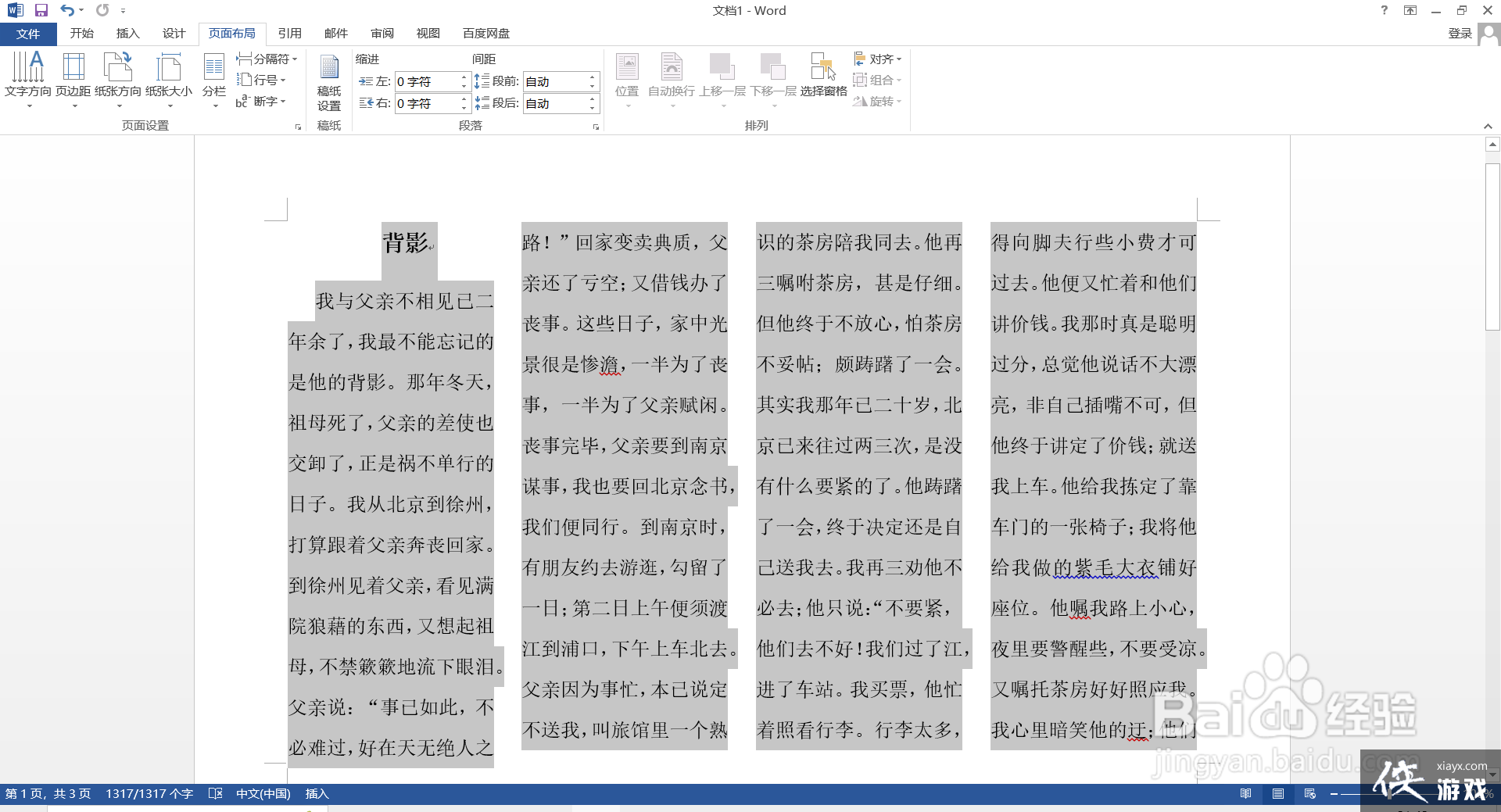Viewport: 1501px width, 812px height.
Task: Click the right indent 右 input field
Action: tap(427, 103)
